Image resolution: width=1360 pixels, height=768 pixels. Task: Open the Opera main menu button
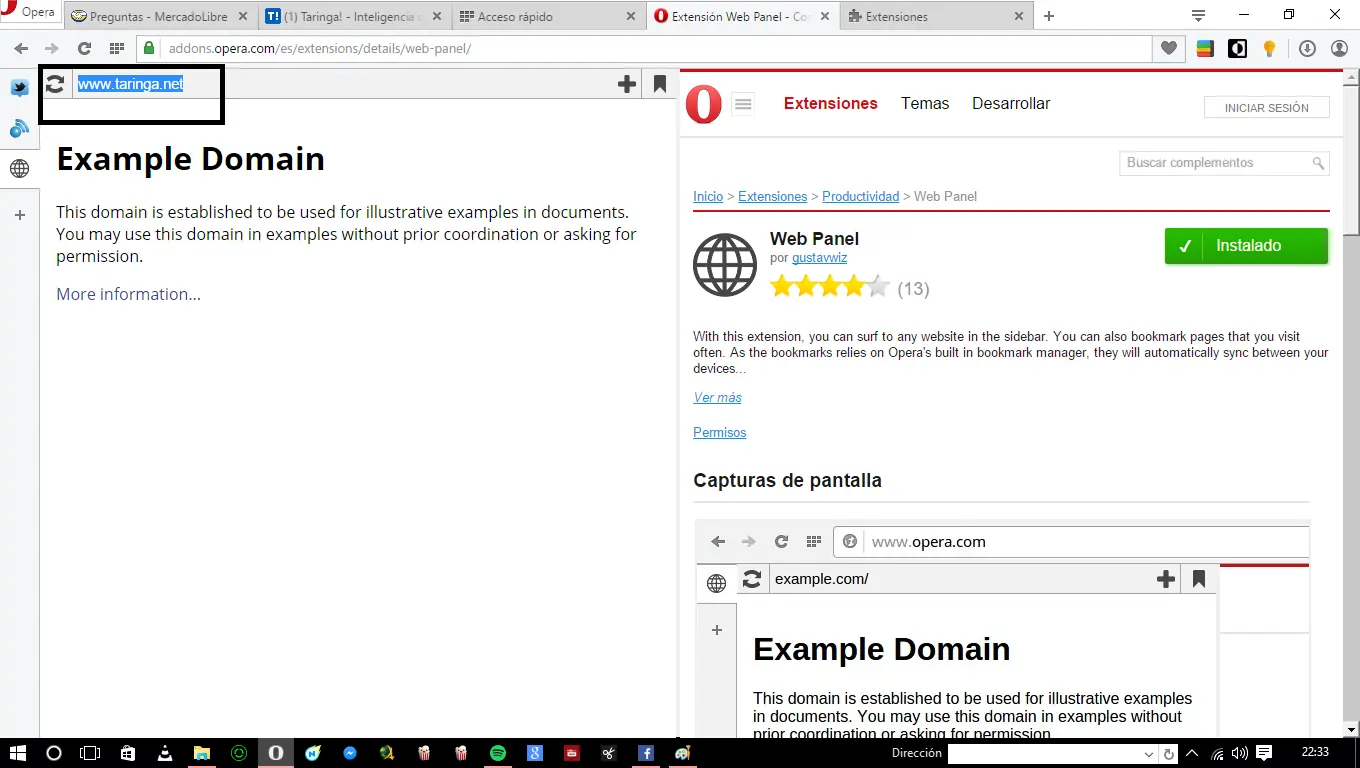[30, 14]
